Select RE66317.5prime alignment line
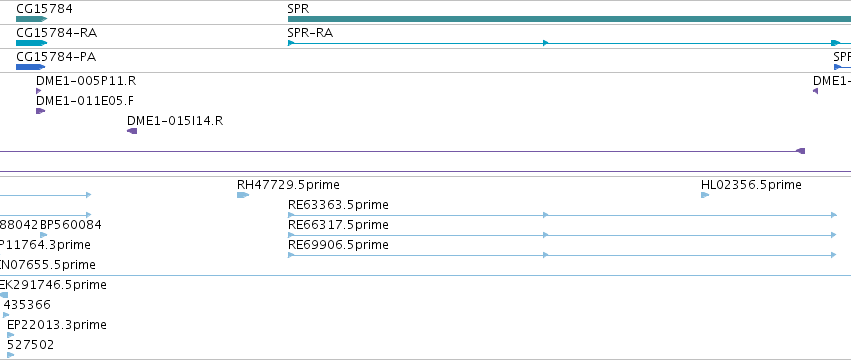The image size is (851, 360). click(562, 235)
